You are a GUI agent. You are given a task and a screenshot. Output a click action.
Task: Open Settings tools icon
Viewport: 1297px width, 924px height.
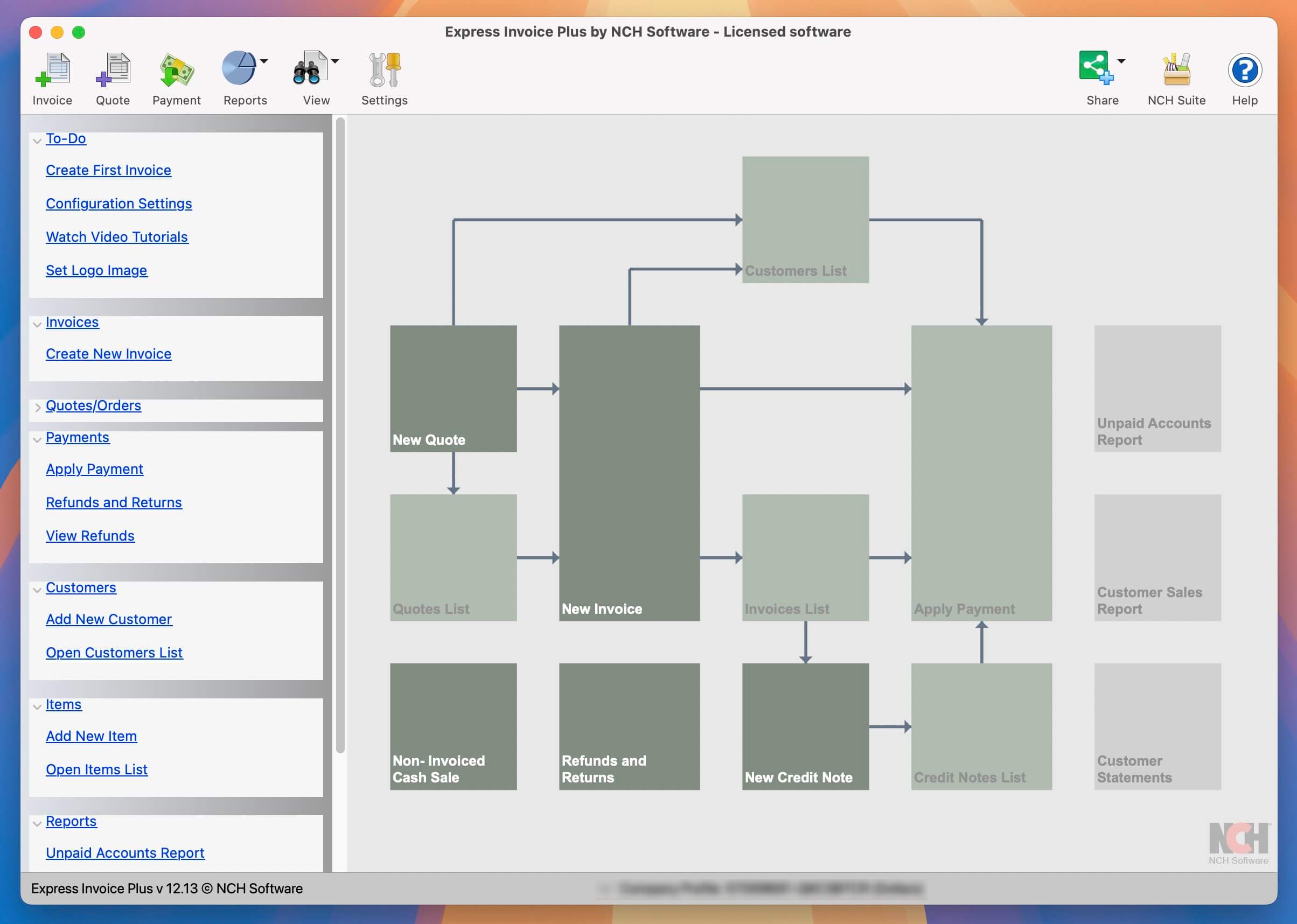click(385, 70)
